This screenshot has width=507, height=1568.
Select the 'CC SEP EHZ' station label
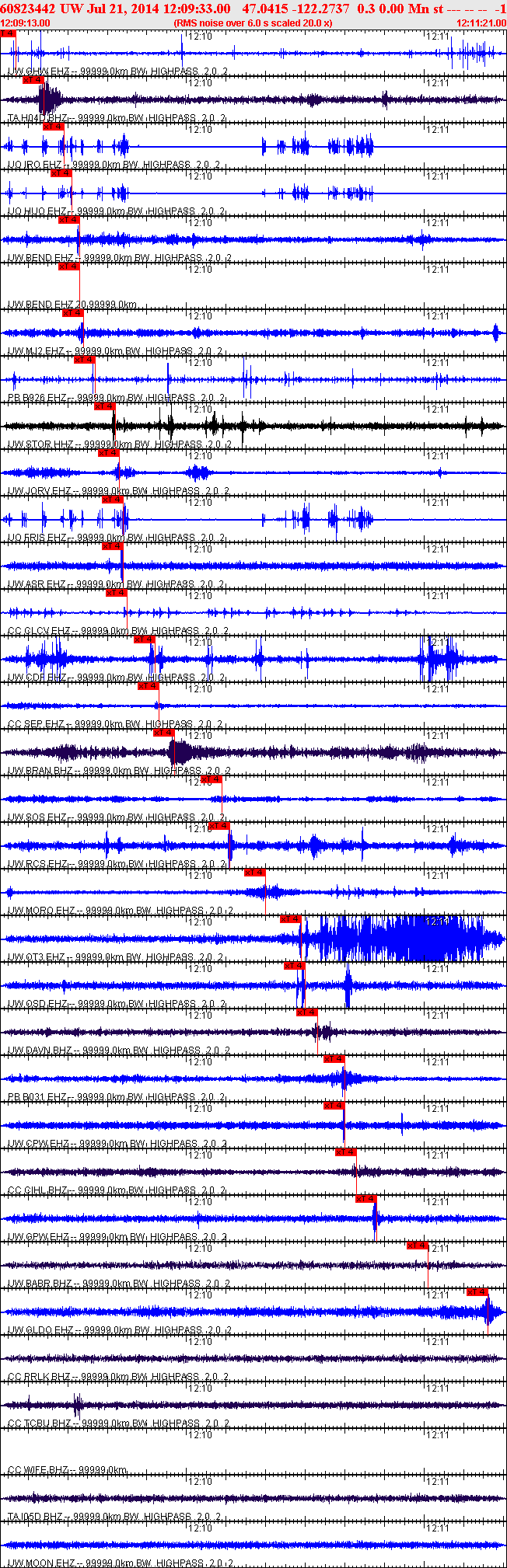[x=117, y=724]
